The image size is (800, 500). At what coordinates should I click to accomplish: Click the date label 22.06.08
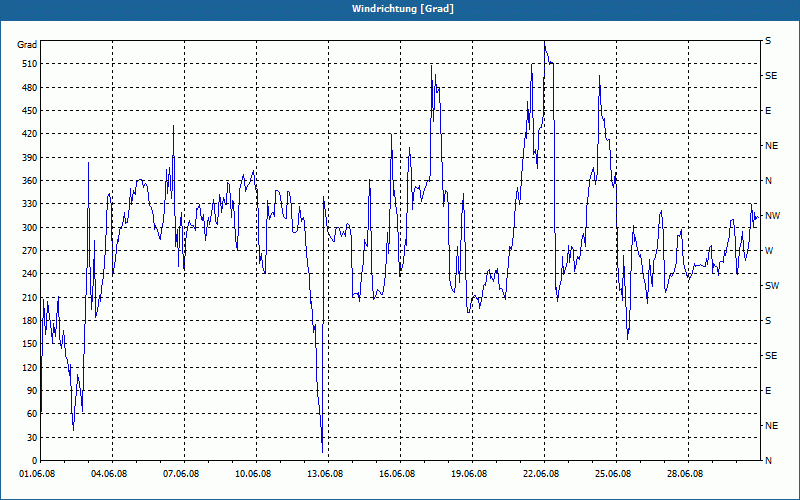(541, 474)
